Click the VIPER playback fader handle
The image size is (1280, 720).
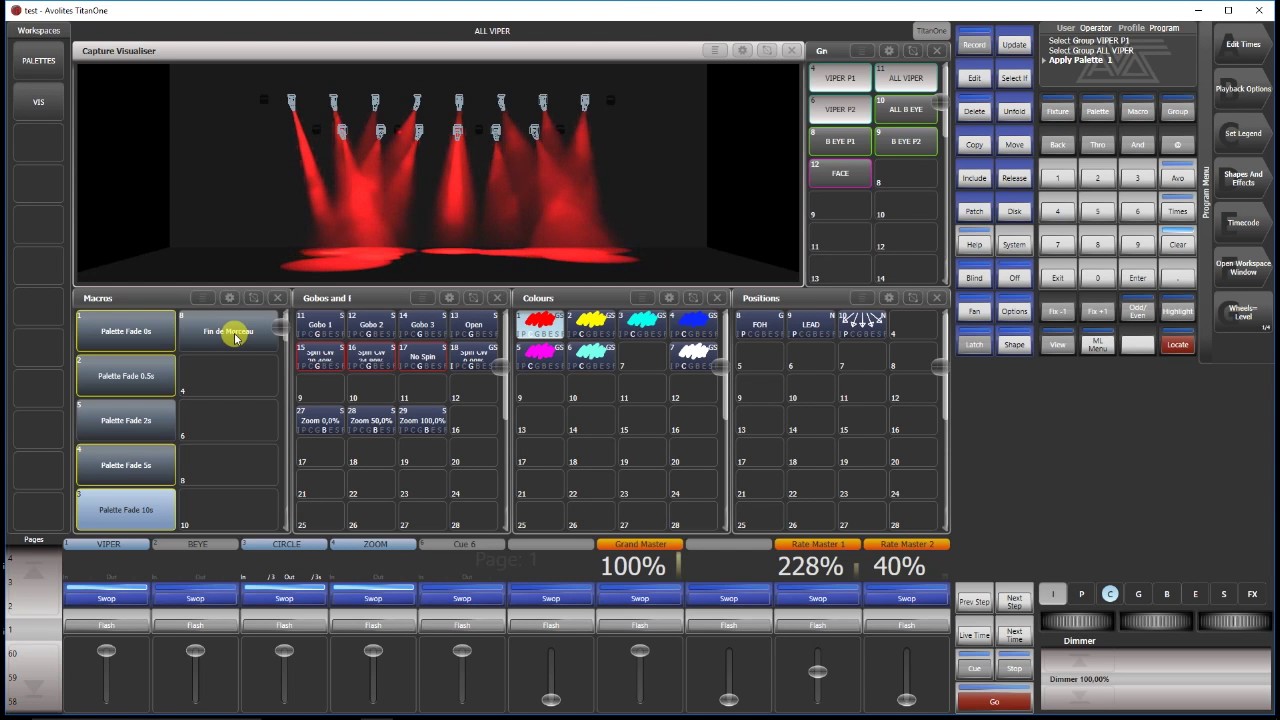coord(106,651)
